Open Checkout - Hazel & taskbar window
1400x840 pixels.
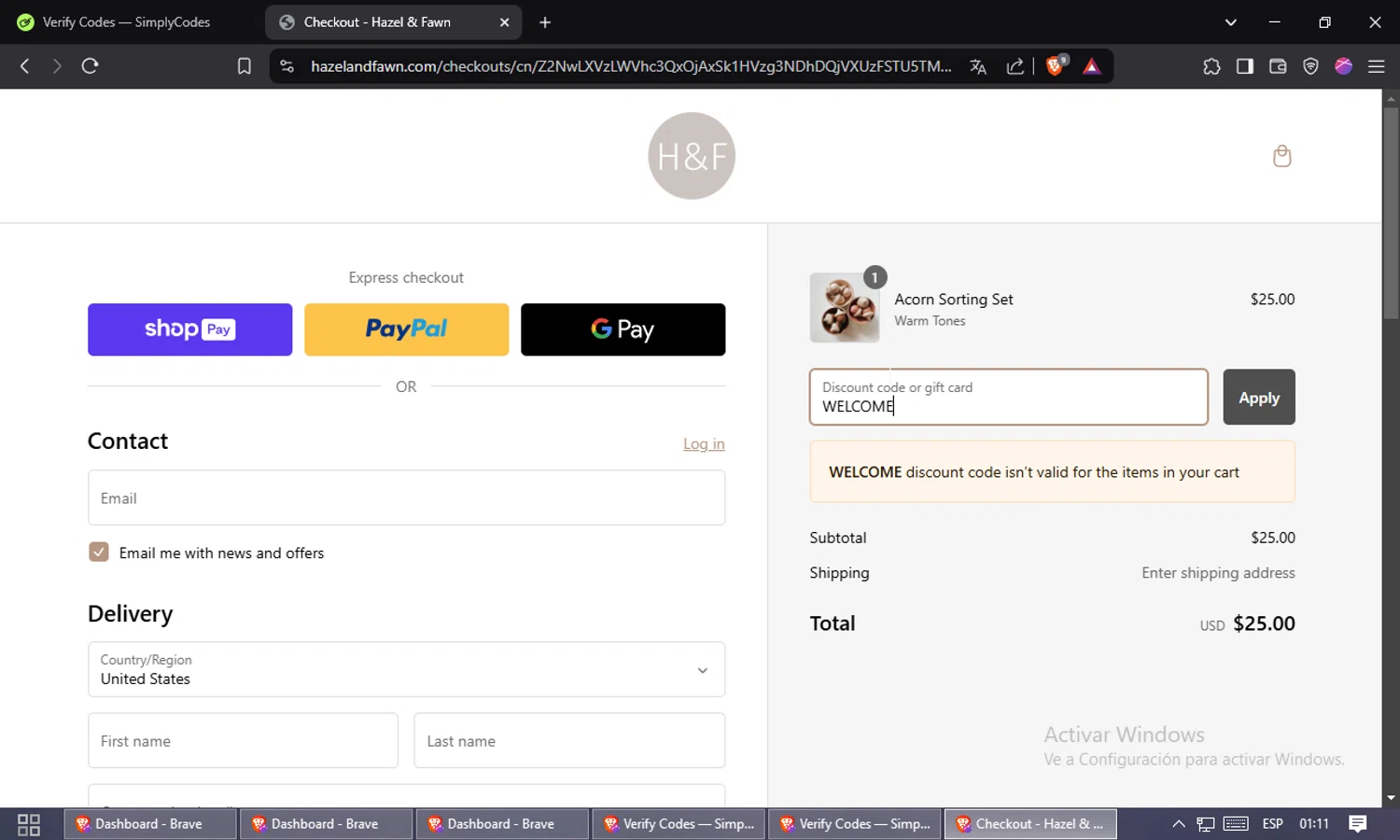(x=1030, y=824)
